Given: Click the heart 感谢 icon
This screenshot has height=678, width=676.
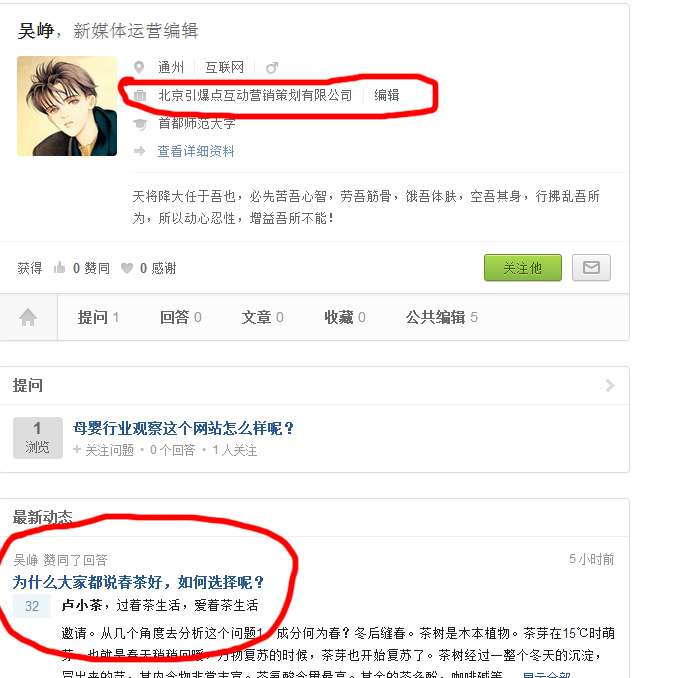Looking at the screenshot, I should (127, 269).
